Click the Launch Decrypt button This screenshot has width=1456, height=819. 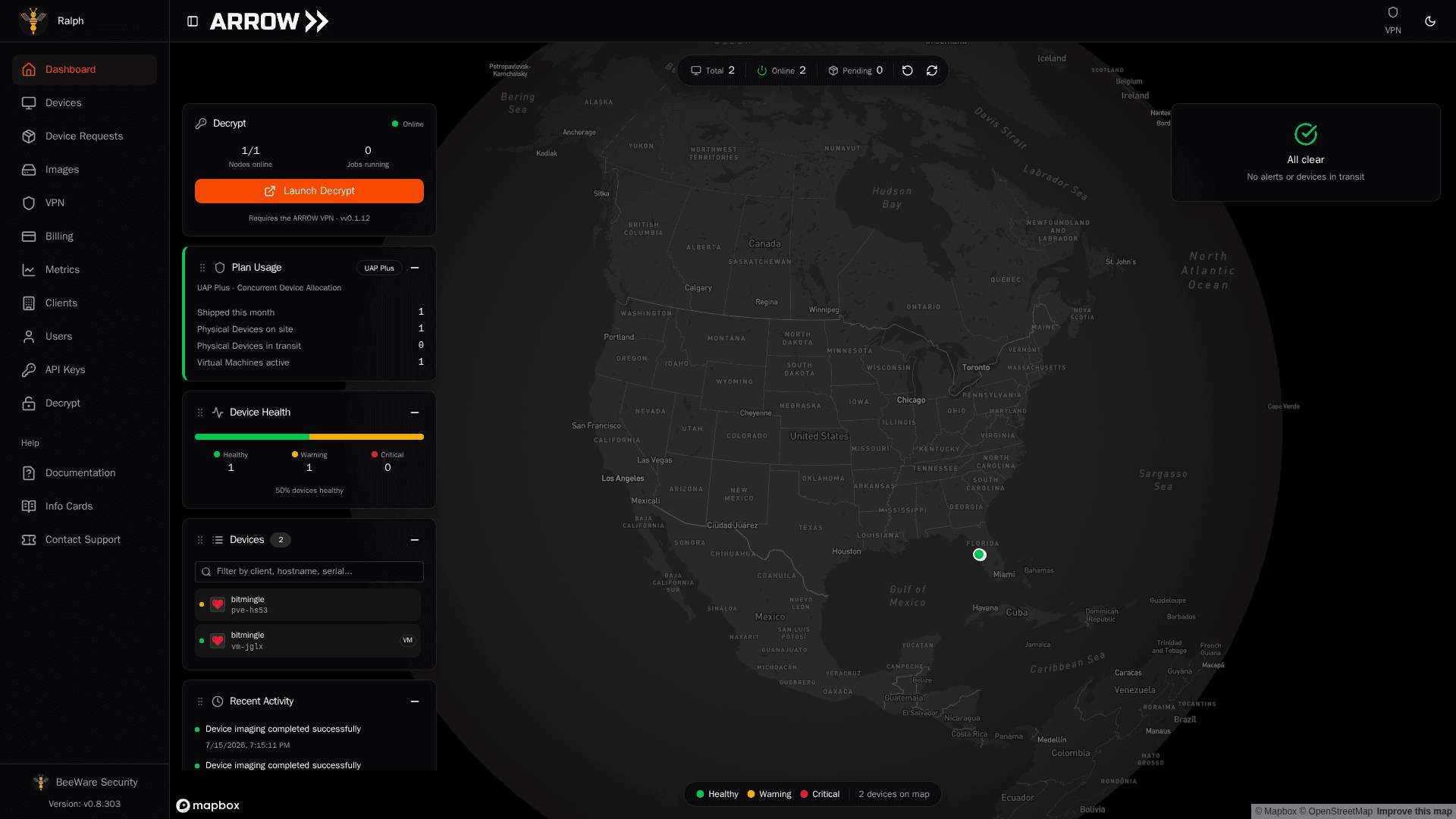309,191
